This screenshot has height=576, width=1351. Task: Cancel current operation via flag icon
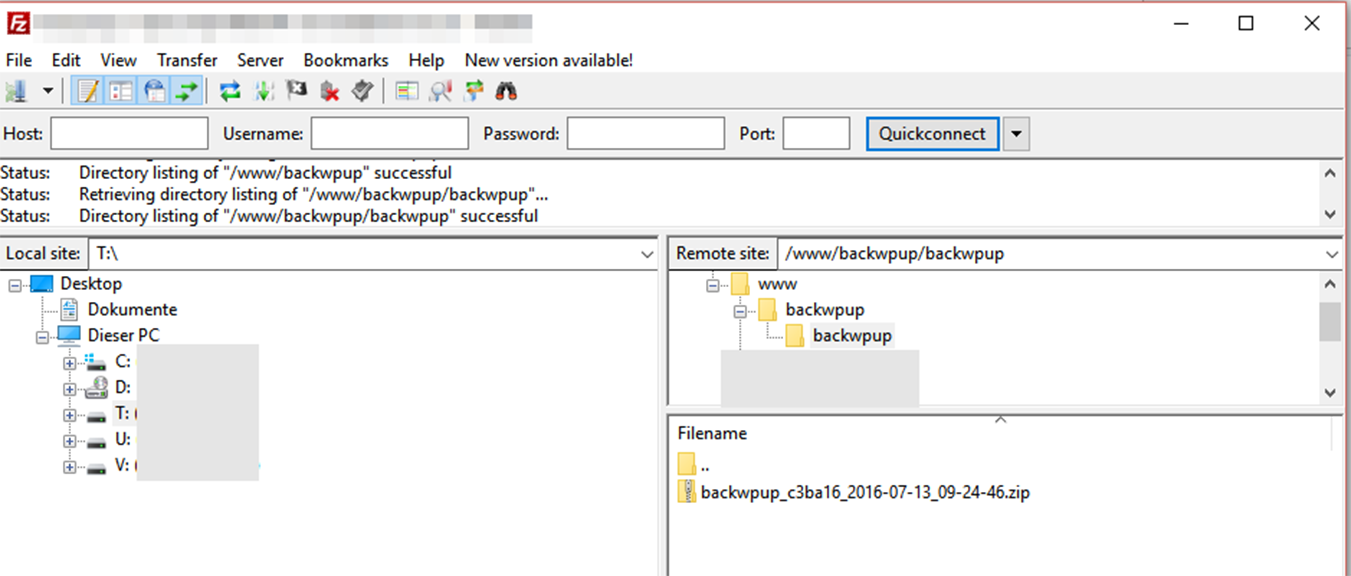(296, 91)
